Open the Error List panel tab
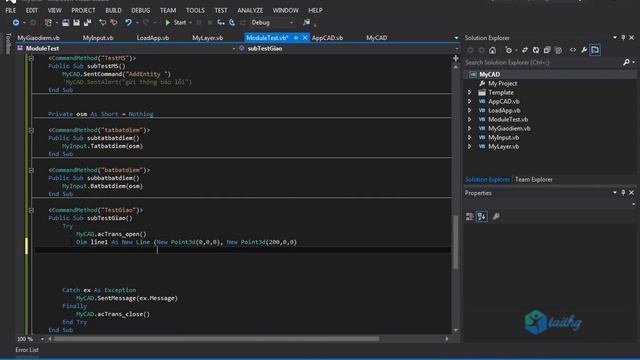640x360 pixels. (27, 350)
